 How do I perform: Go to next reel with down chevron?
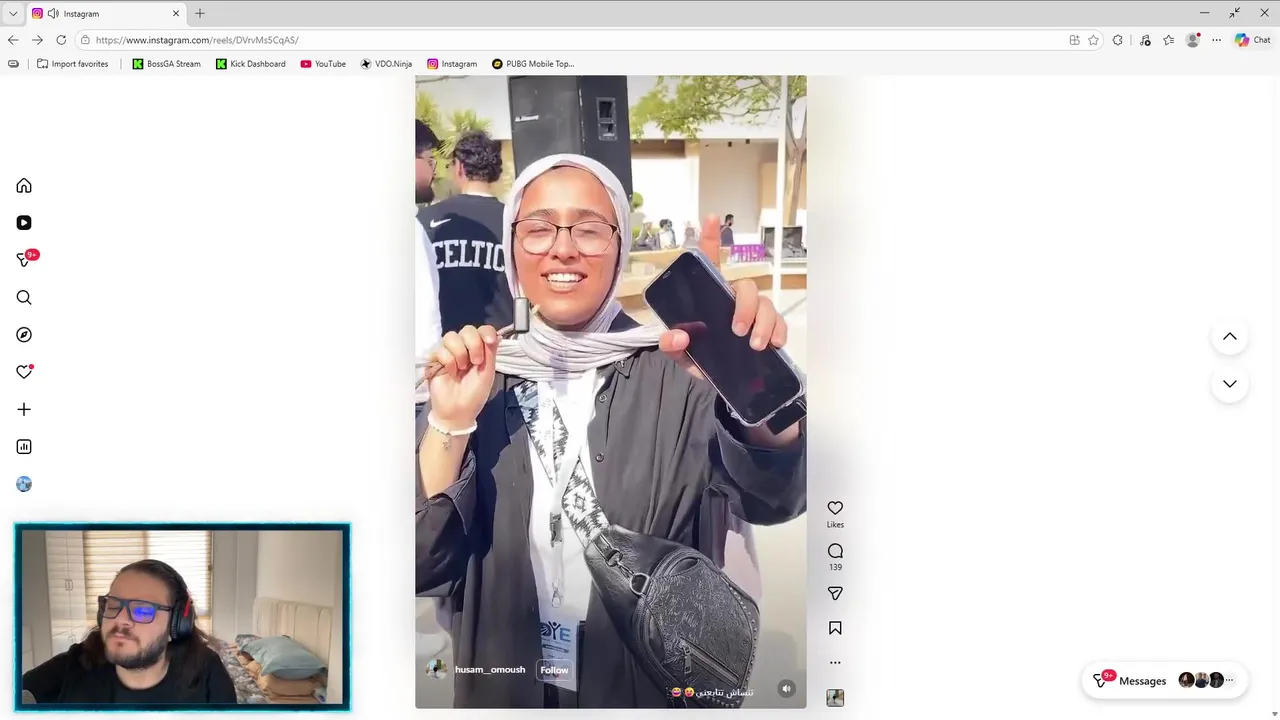pos(1230,384)
